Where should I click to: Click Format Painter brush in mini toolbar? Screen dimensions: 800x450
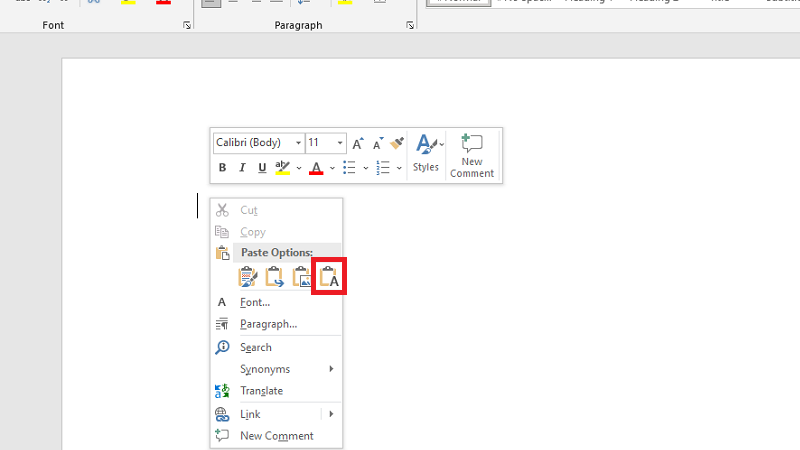tap(396, 143)
